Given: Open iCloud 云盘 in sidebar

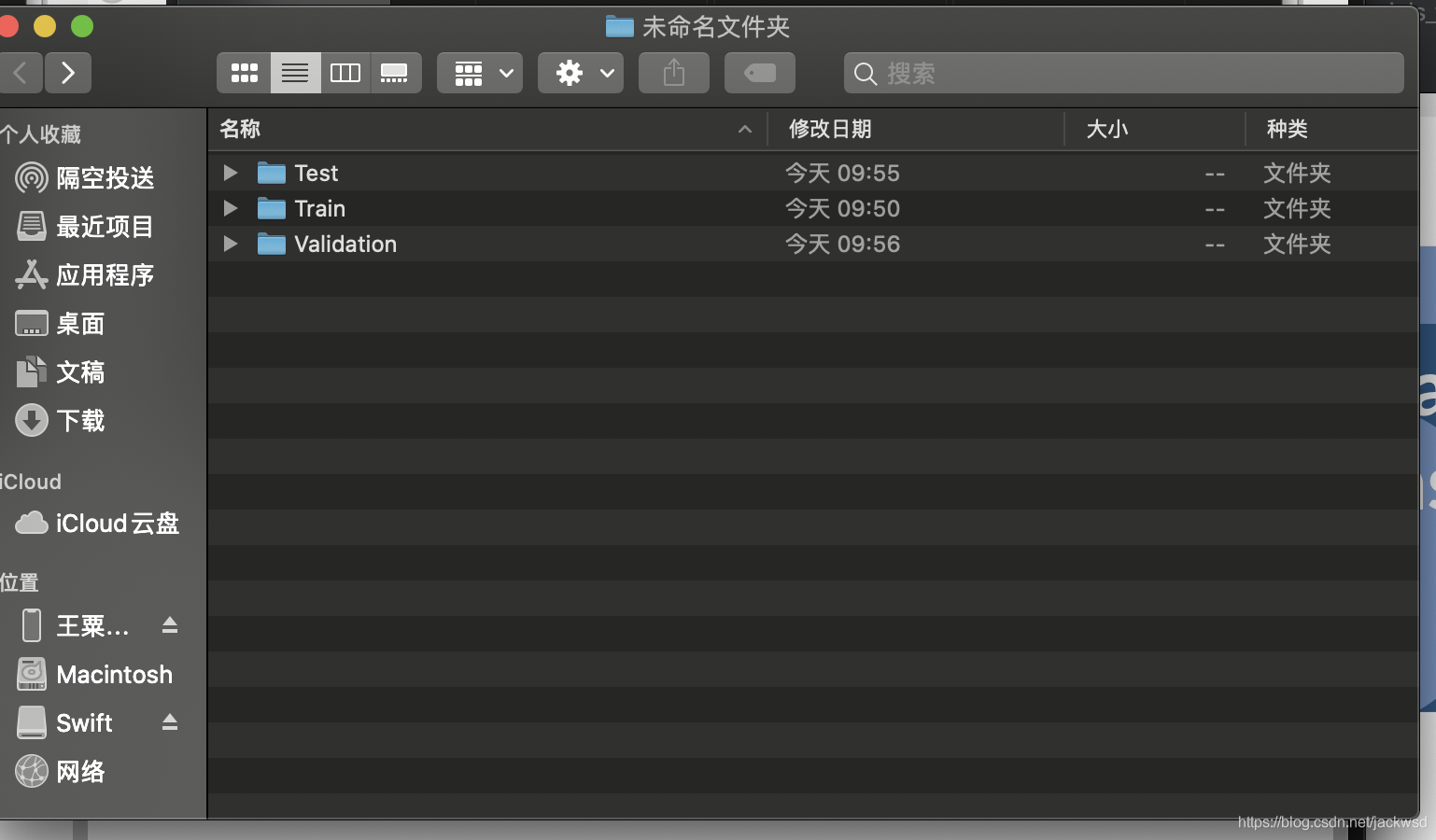Looking at the screenshot, I should pyautogui.click(x=103, y=523).
